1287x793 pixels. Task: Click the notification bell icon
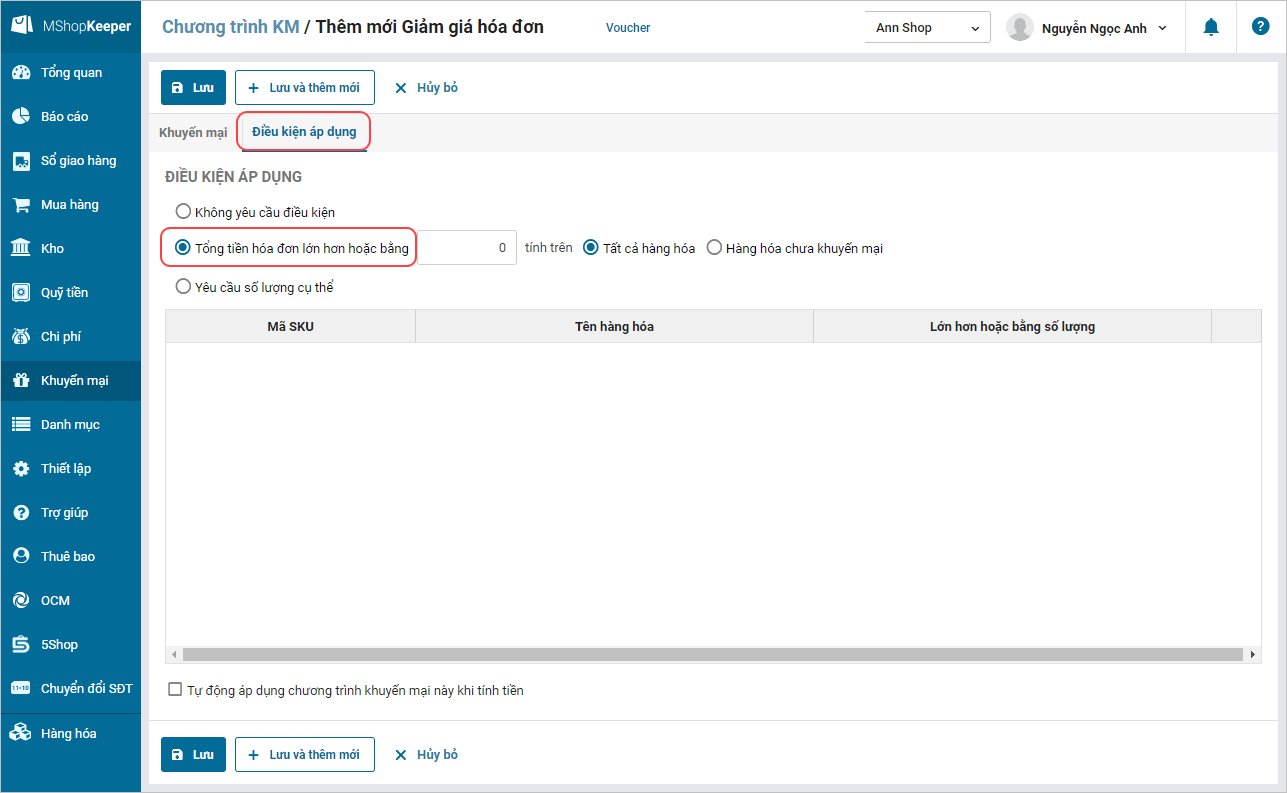click(1211, 27)
